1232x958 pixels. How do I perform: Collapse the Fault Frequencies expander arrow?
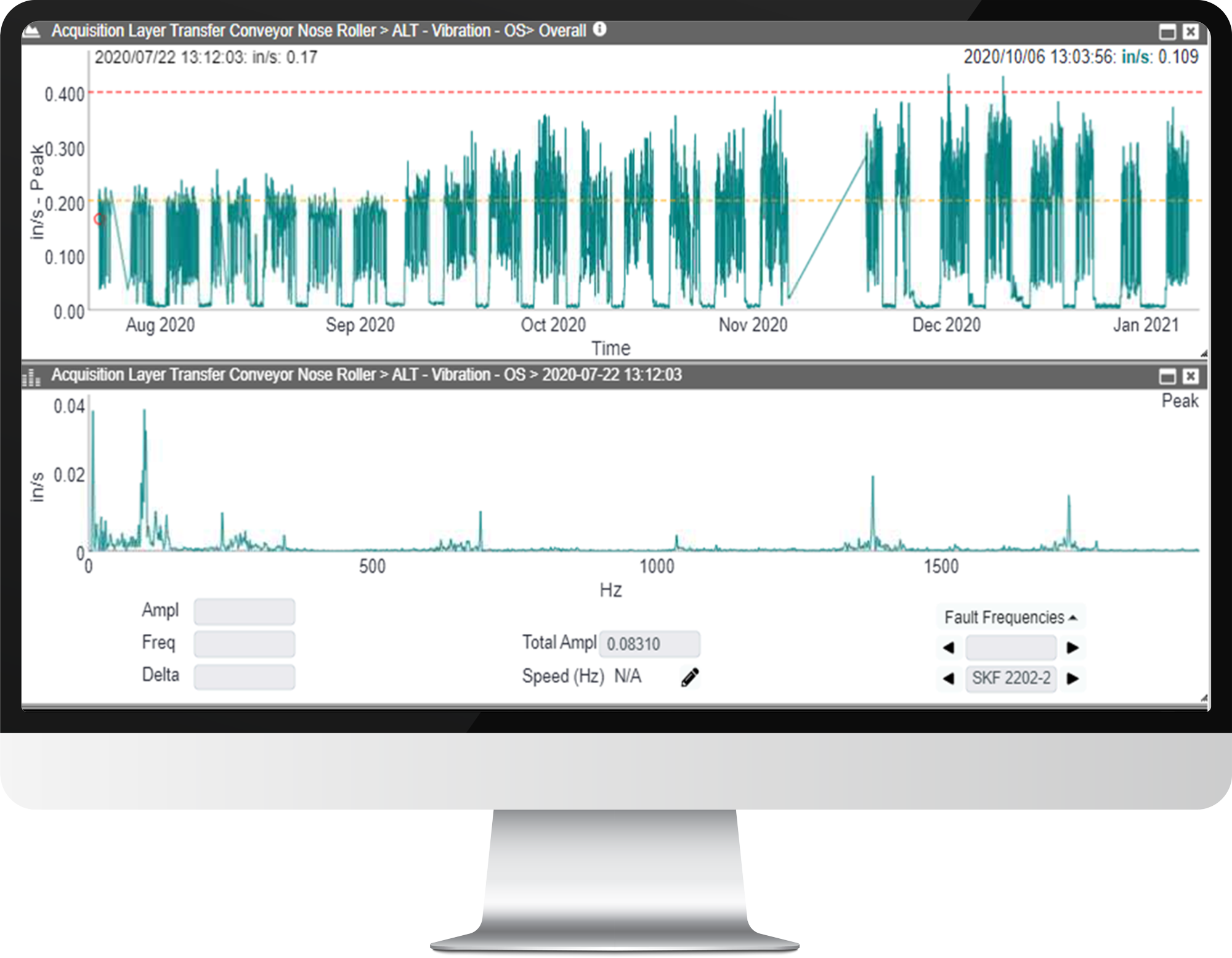(1074, 616)
